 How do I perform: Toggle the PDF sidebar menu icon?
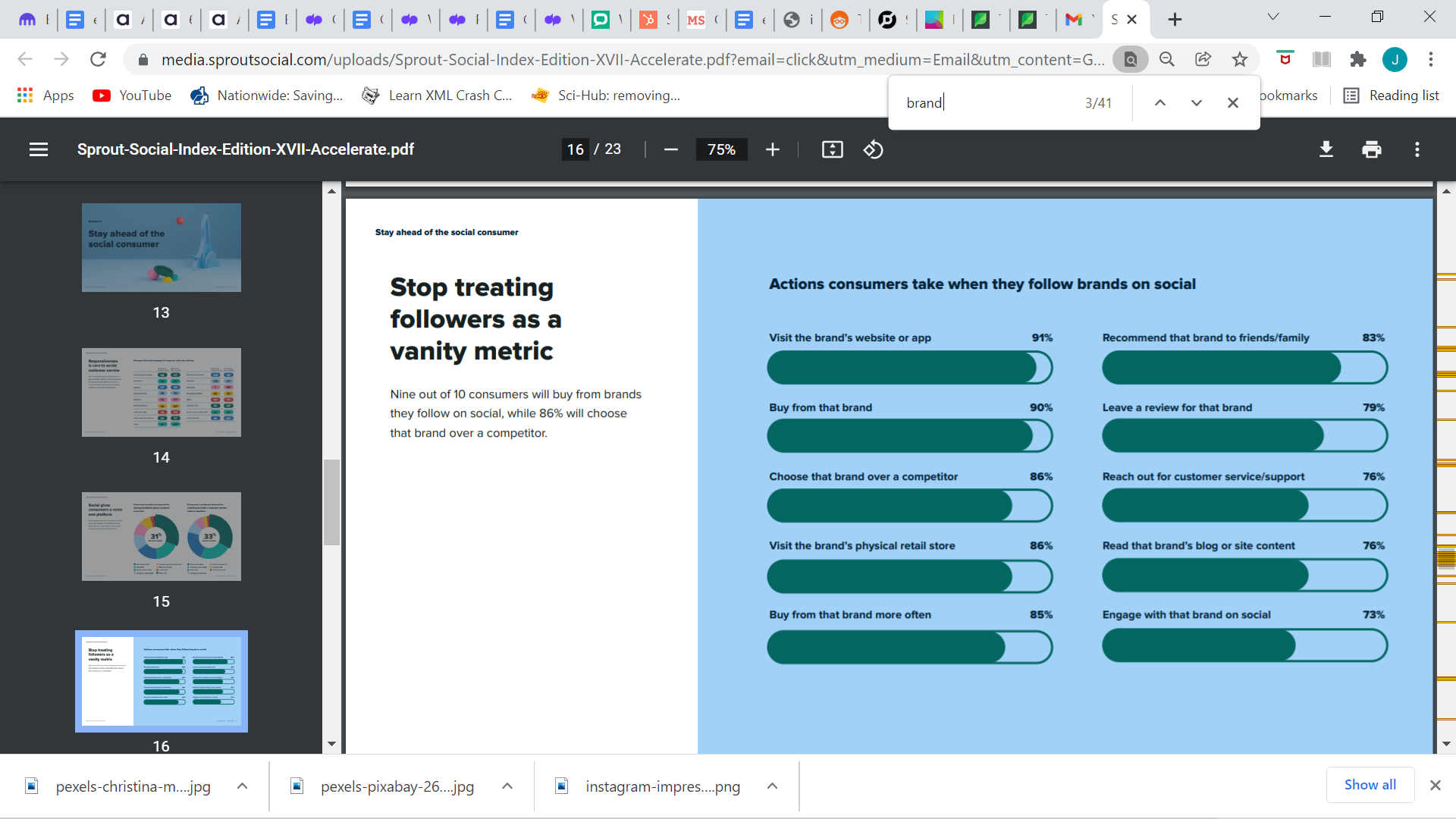[x=39, y=149]
